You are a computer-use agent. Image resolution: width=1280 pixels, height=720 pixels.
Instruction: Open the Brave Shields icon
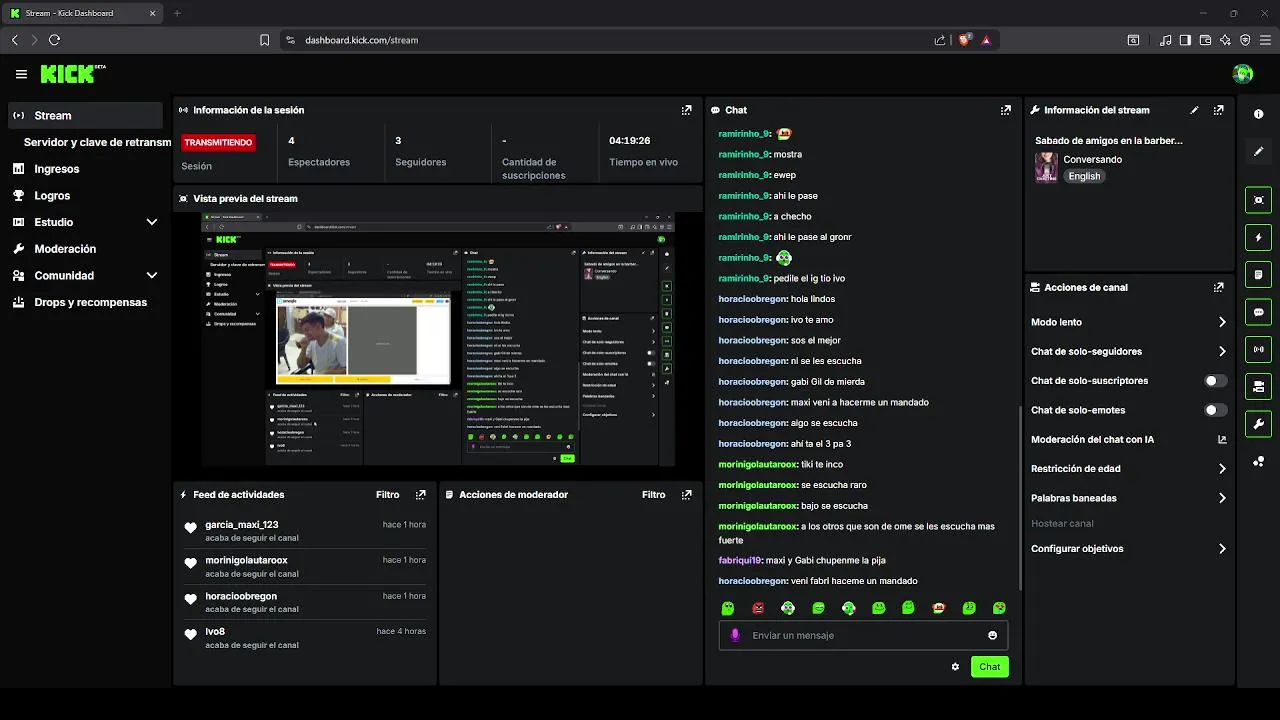click(964, 40)
